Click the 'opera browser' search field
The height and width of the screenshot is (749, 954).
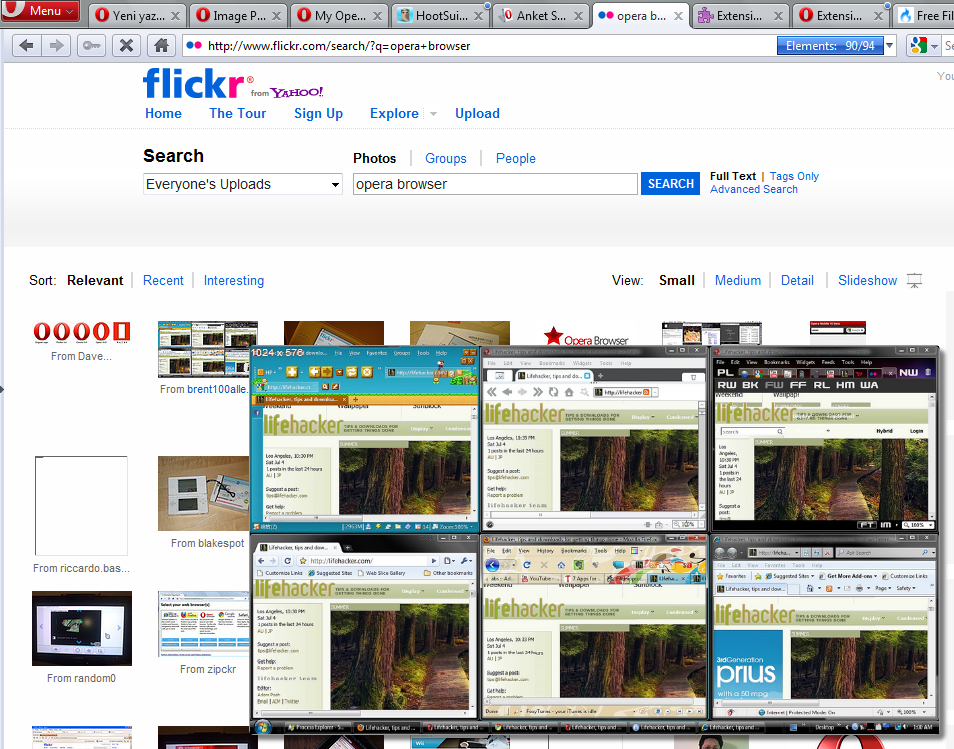(495, 184)
